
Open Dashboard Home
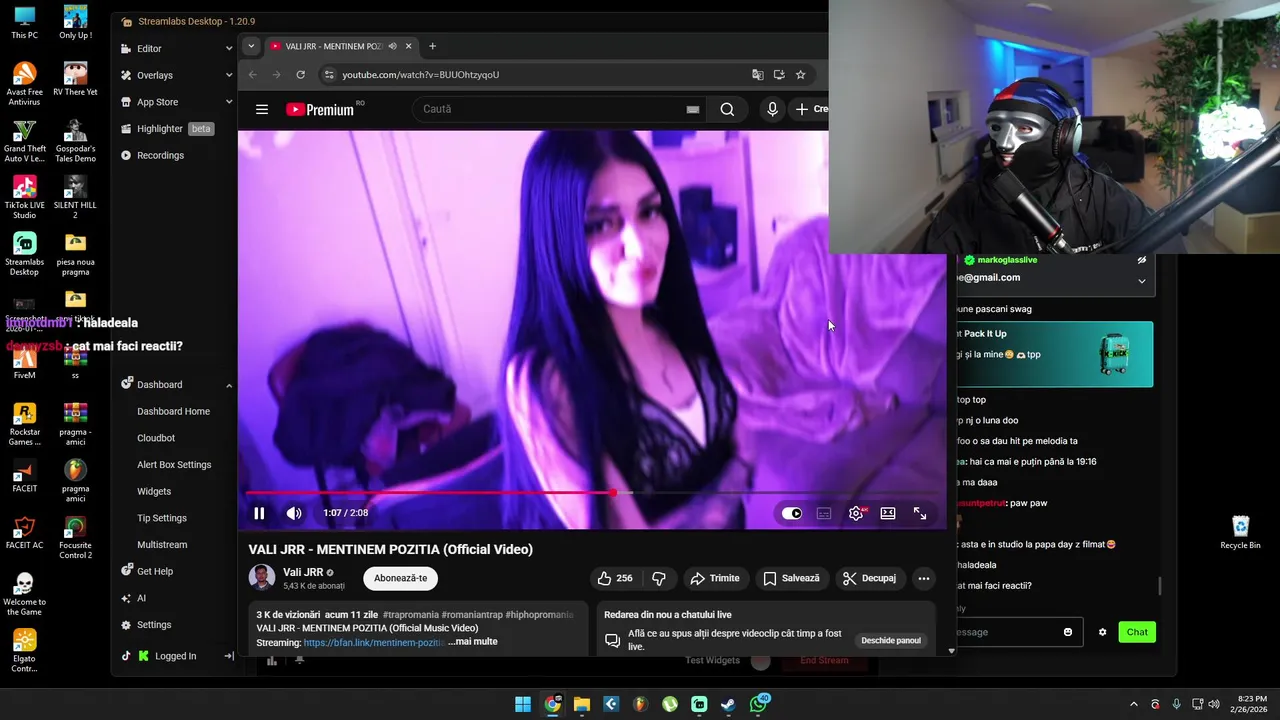coord(173,411)
